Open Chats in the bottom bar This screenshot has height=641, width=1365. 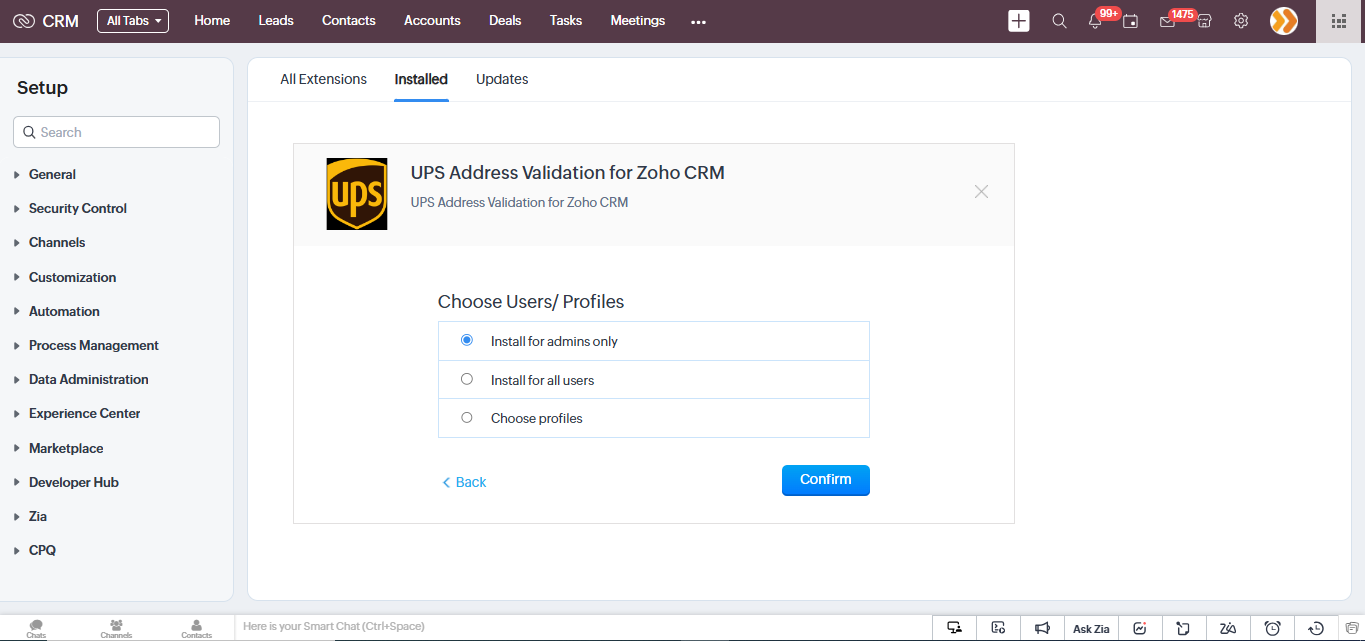pos(36,628)
